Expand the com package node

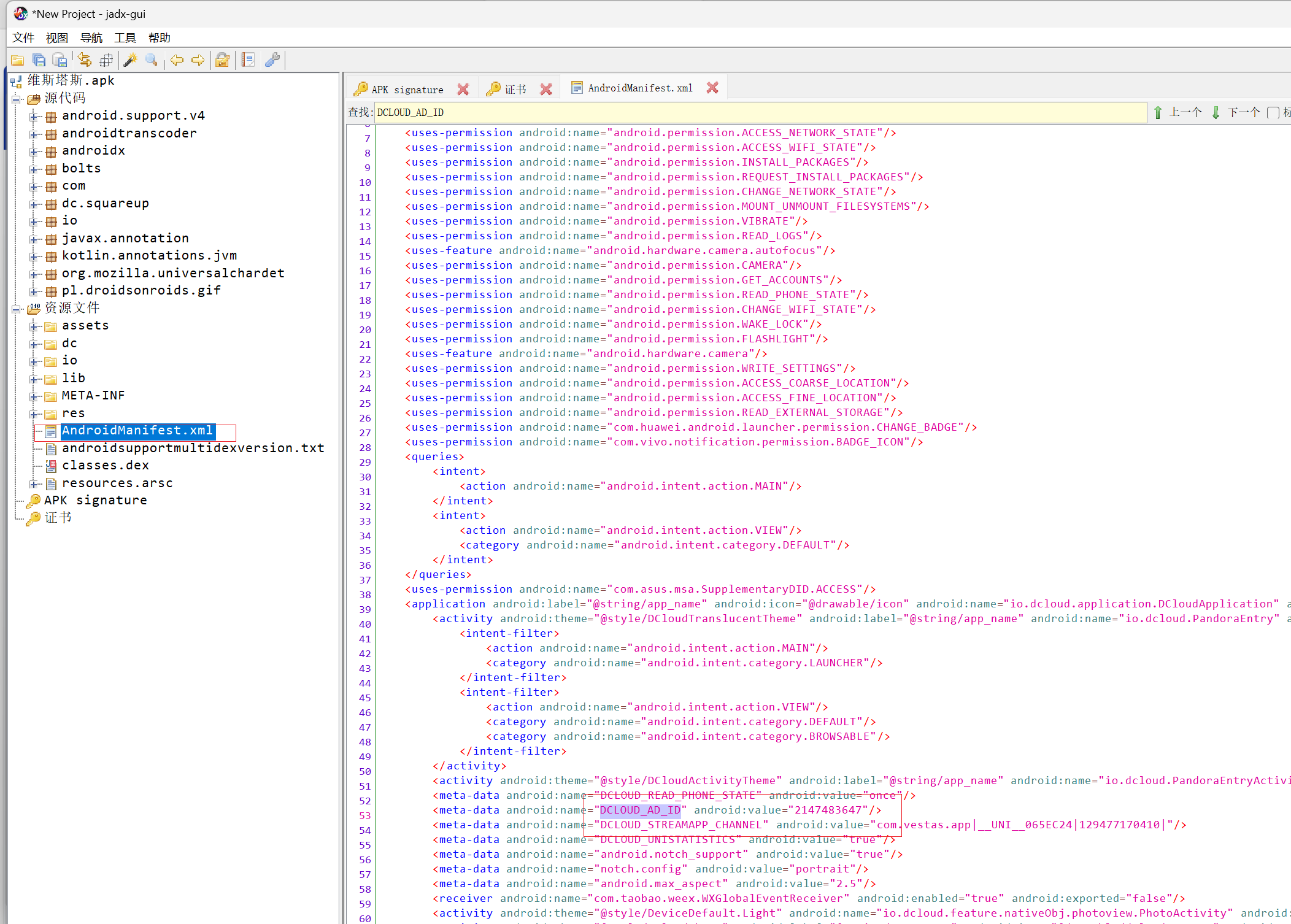33,187
